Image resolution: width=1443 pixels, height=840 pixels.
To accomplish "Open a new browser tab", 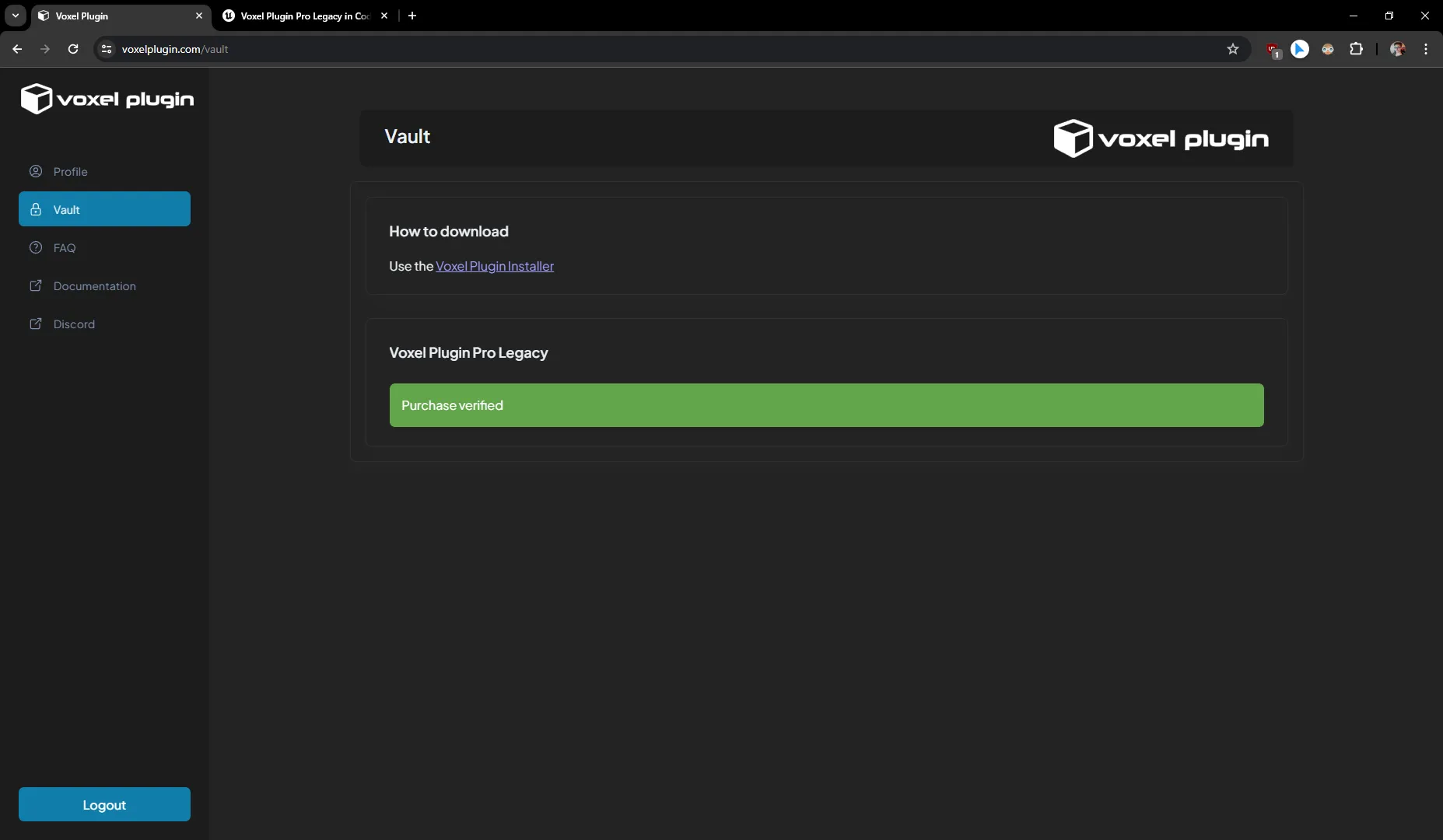I will point(412,16).
